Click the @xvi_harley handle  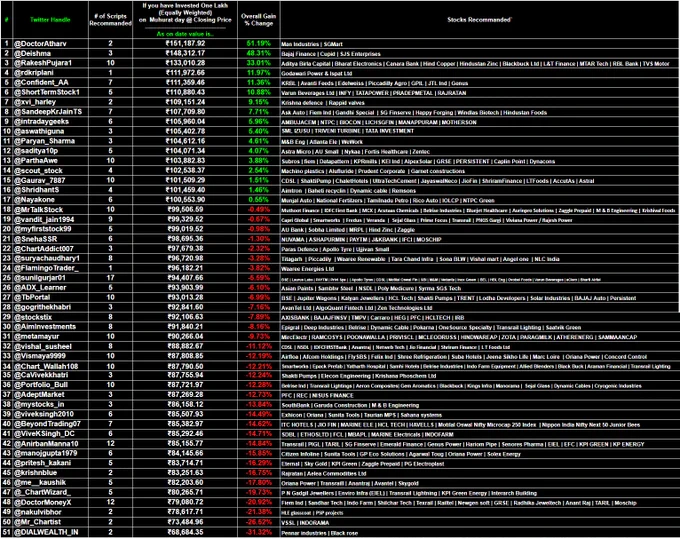35,102
